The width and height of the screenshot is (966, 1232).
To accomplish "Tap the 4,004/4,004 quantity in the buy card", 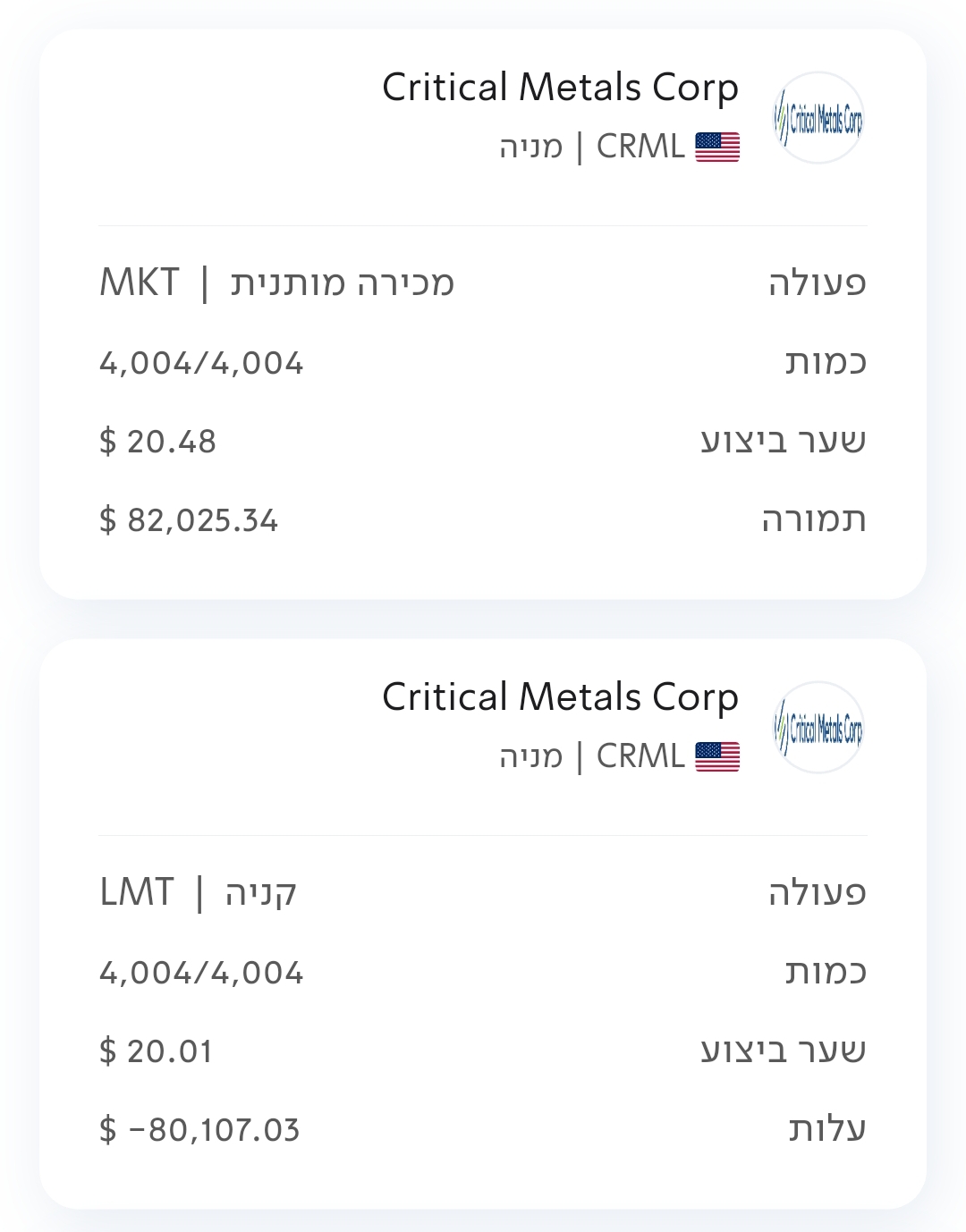I will [x=201, y=973].
